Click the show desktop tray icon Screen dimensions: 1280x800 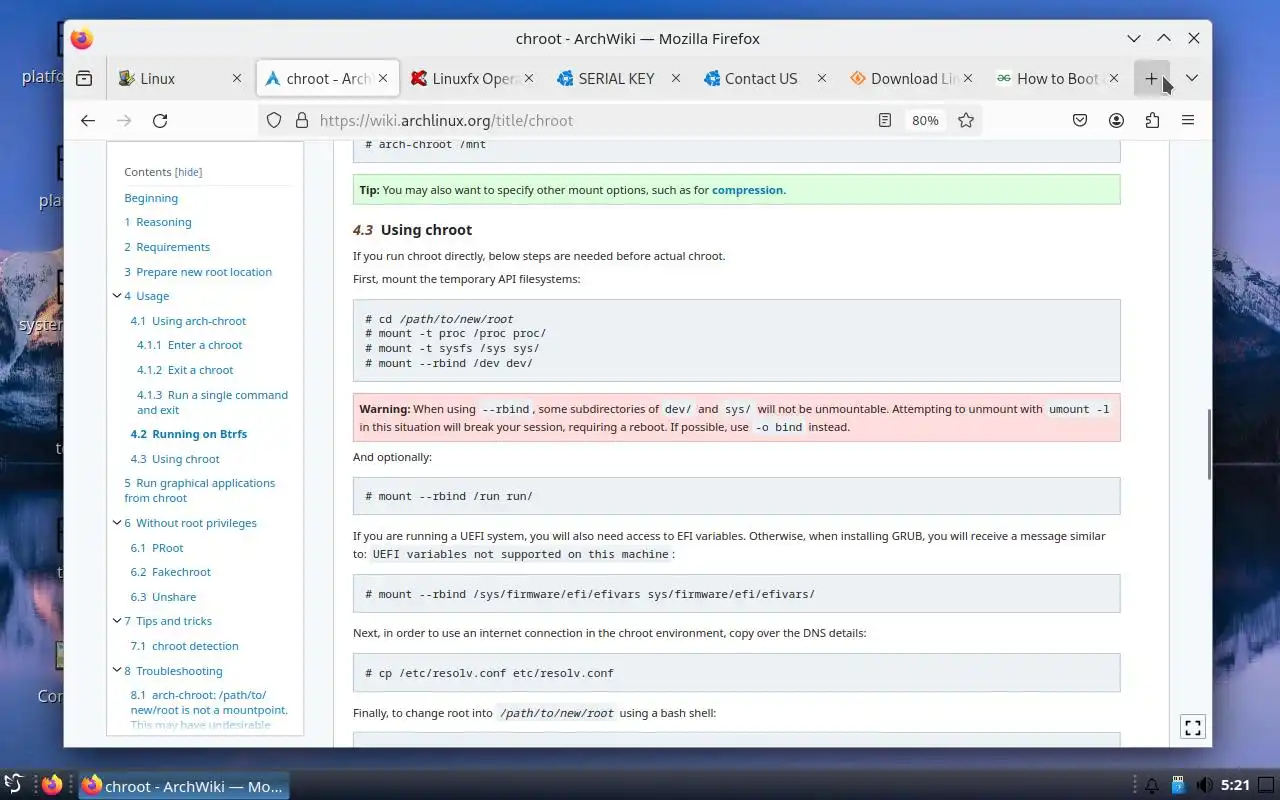pos(1267,786)
